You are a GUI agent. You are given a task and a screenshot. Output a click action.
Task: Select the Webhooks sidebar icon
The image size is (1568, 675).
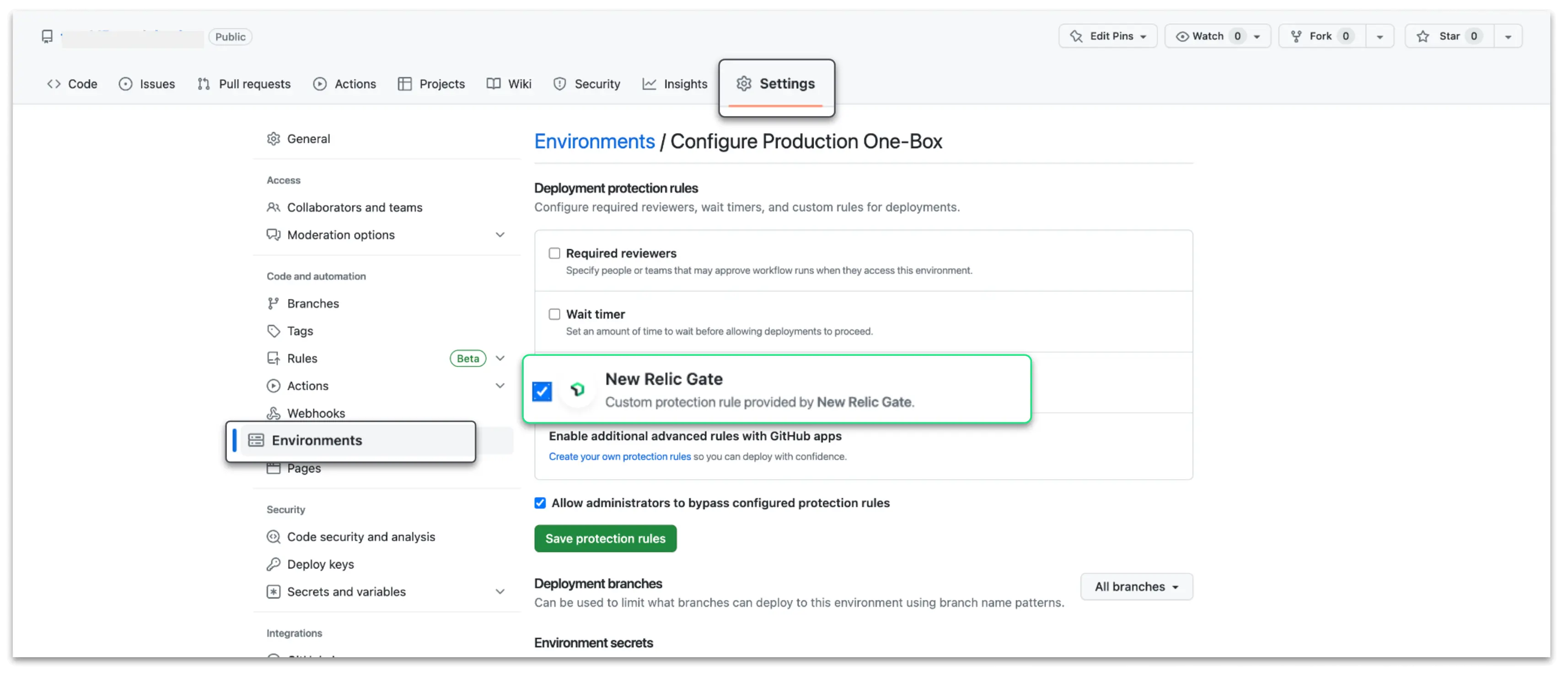[x=274, y=412]
